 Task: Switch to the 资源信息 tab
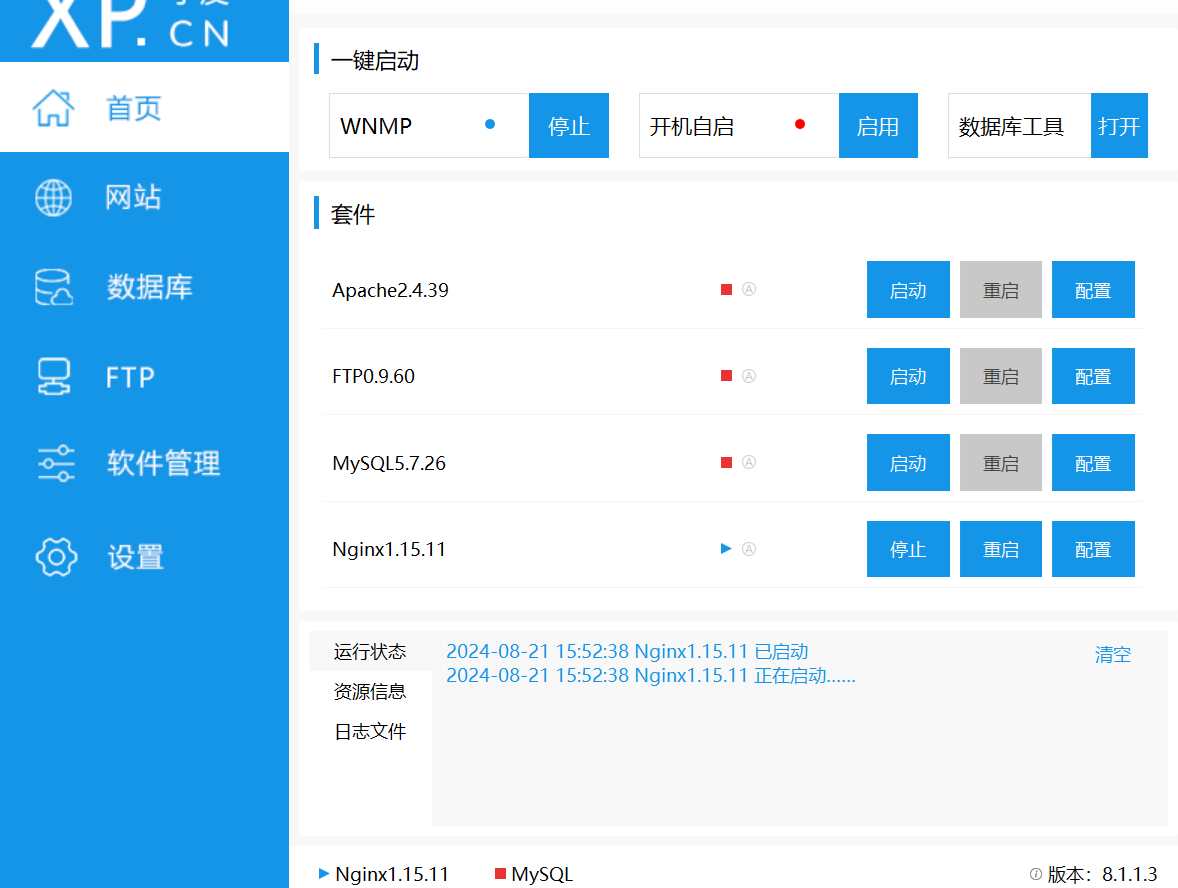tap(370, 691)
